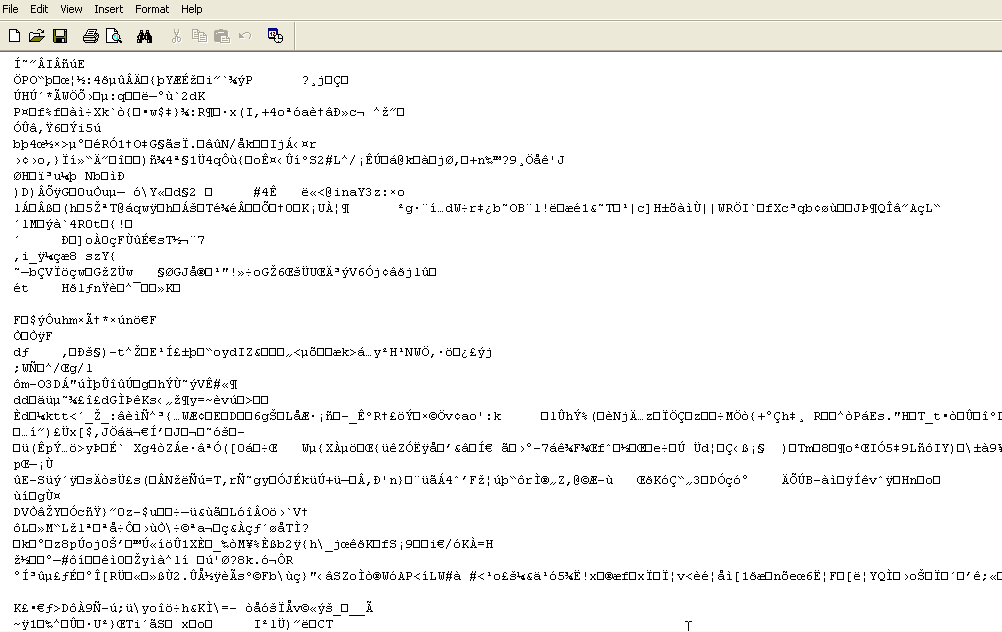
Task: Print using the printer icon
Action: [x=91, y=36]
